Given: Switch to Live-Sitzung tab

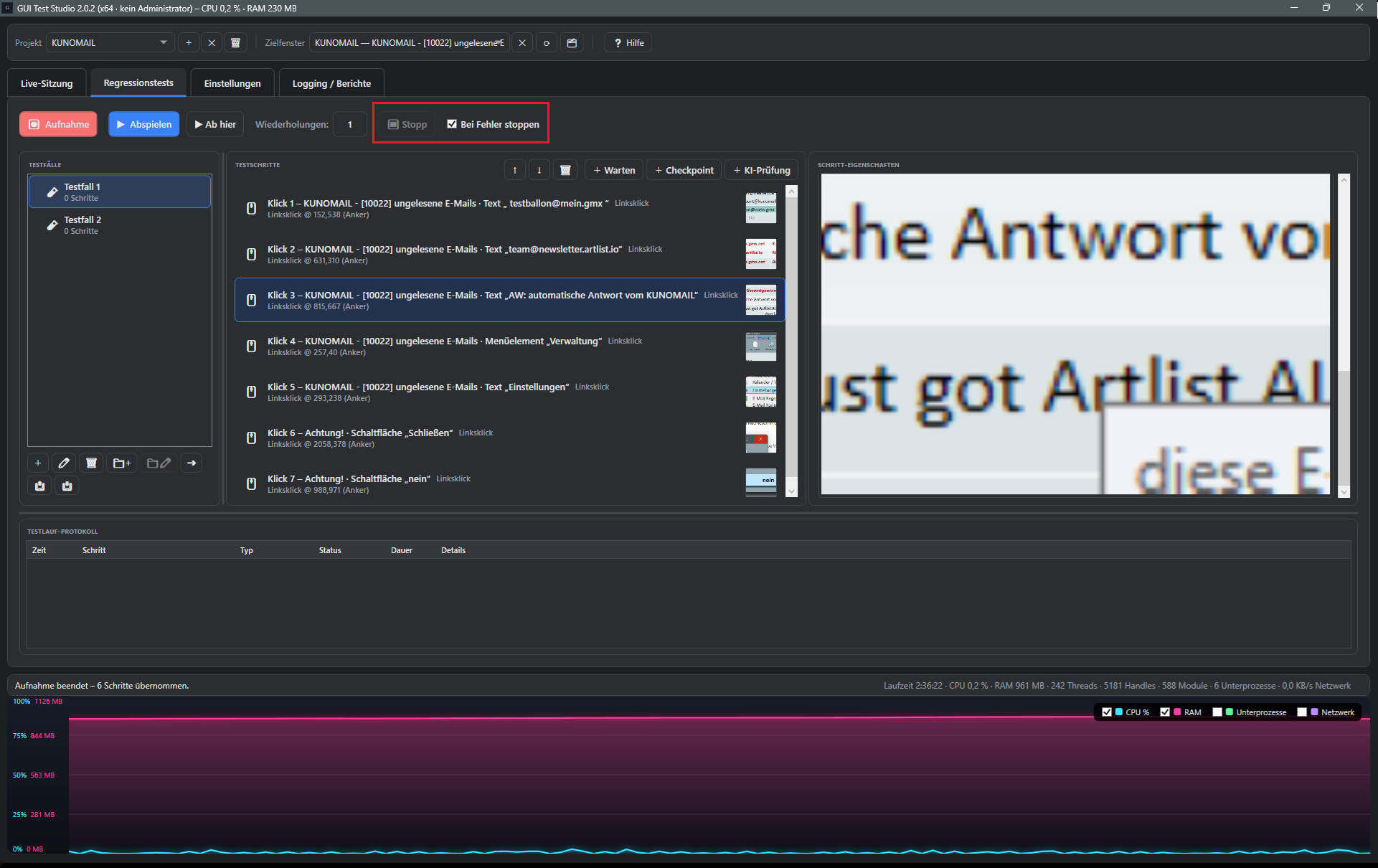Looking at the screenshot, I should 47,83.
